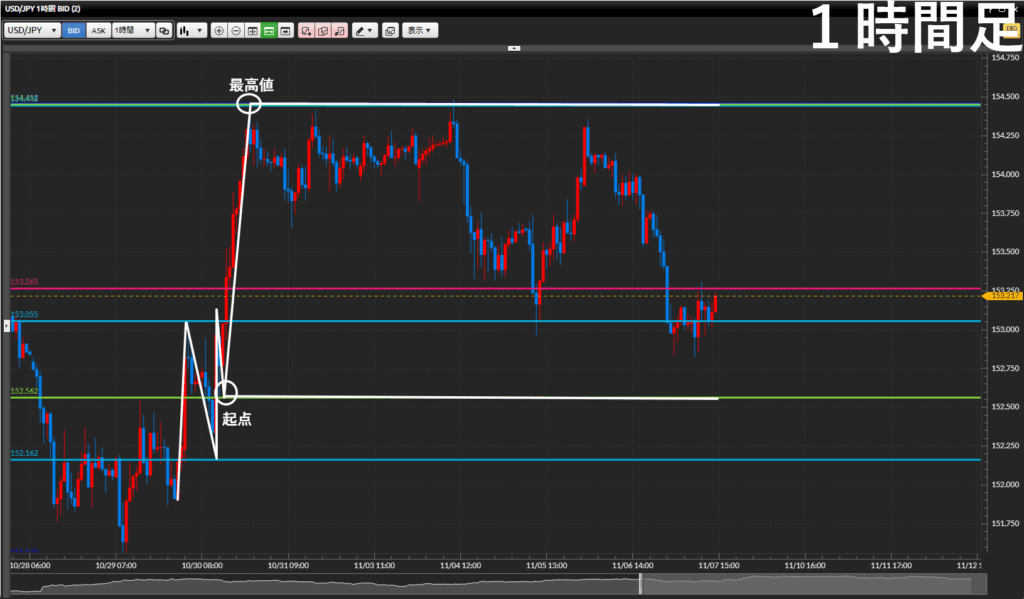This screenshot has height=599, width=1024.
Task: Click the third pink order icon
Action: coord(340,31)
